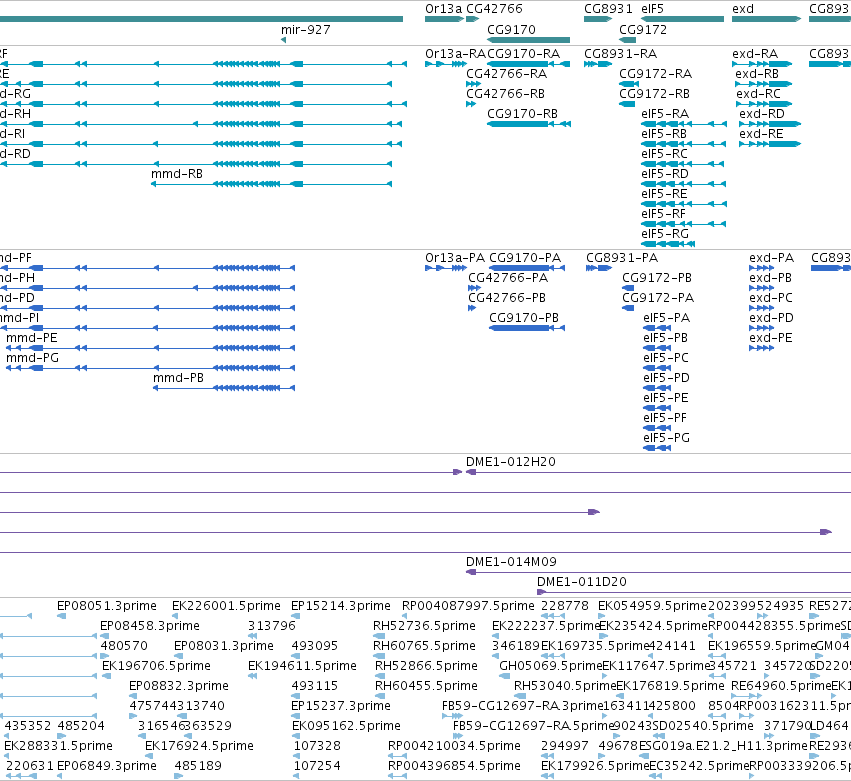This screenshot has height=781, width=851.
Task: Click the RH60765.5prime EST label
Action: 424,646
